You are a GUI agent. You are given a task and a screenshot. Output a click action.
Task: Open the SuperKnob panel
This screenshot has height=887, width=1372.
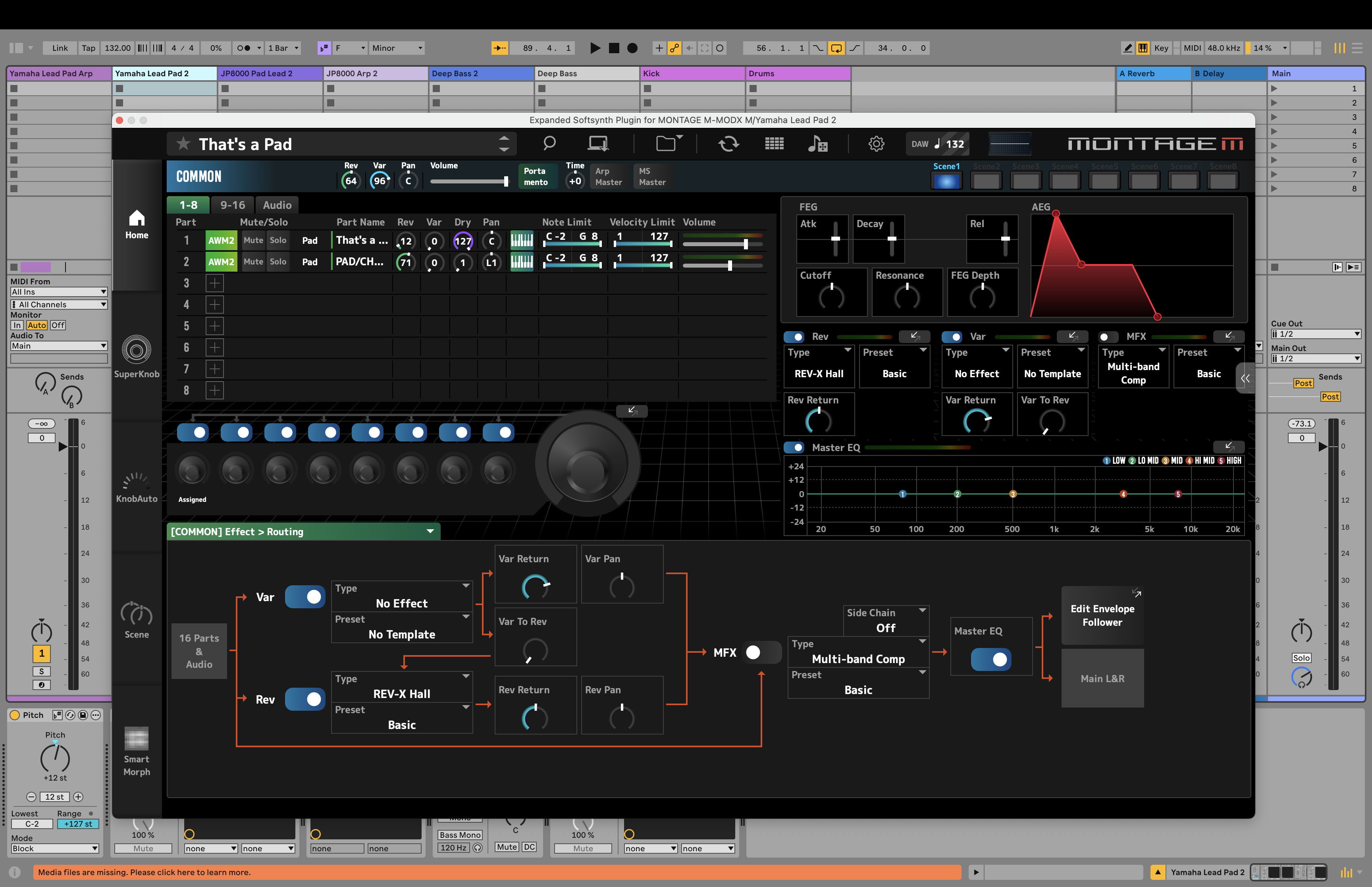click(x=137, y=357)
